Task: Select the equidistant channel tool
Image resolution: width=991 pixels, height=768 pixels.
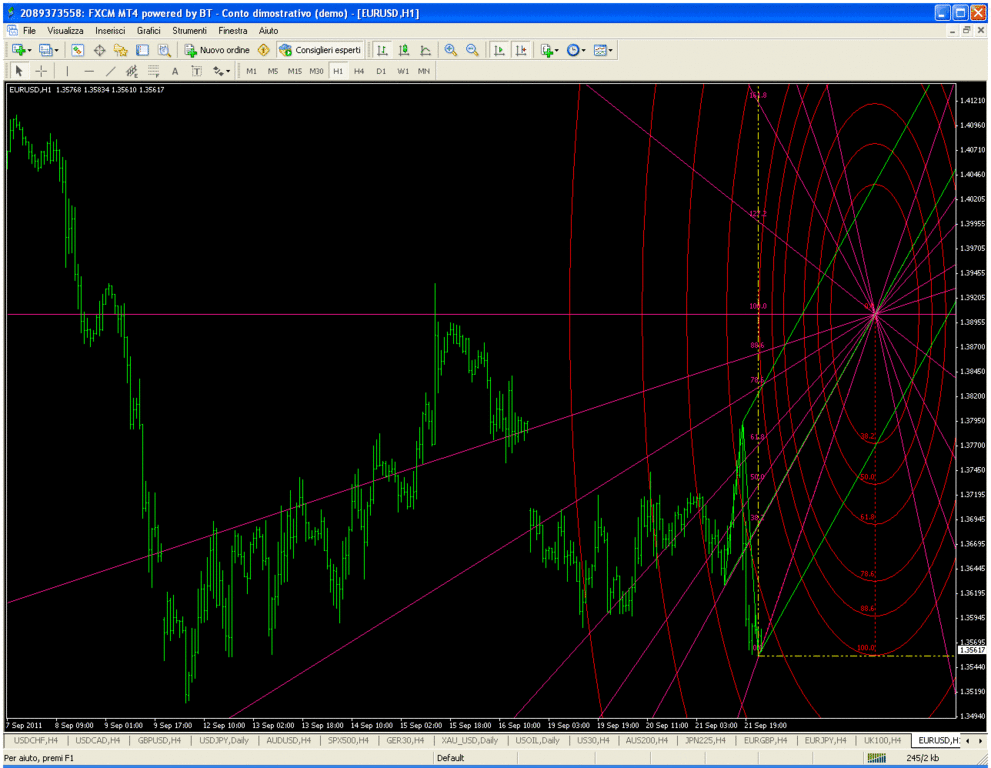Action: pyautogui.click(x=131, y=71)
